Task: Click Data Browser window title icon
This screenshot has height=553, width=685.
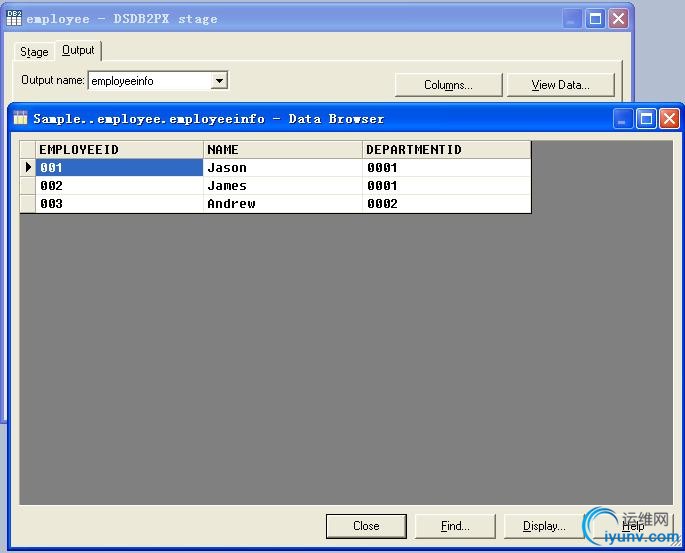Action: 20,118
